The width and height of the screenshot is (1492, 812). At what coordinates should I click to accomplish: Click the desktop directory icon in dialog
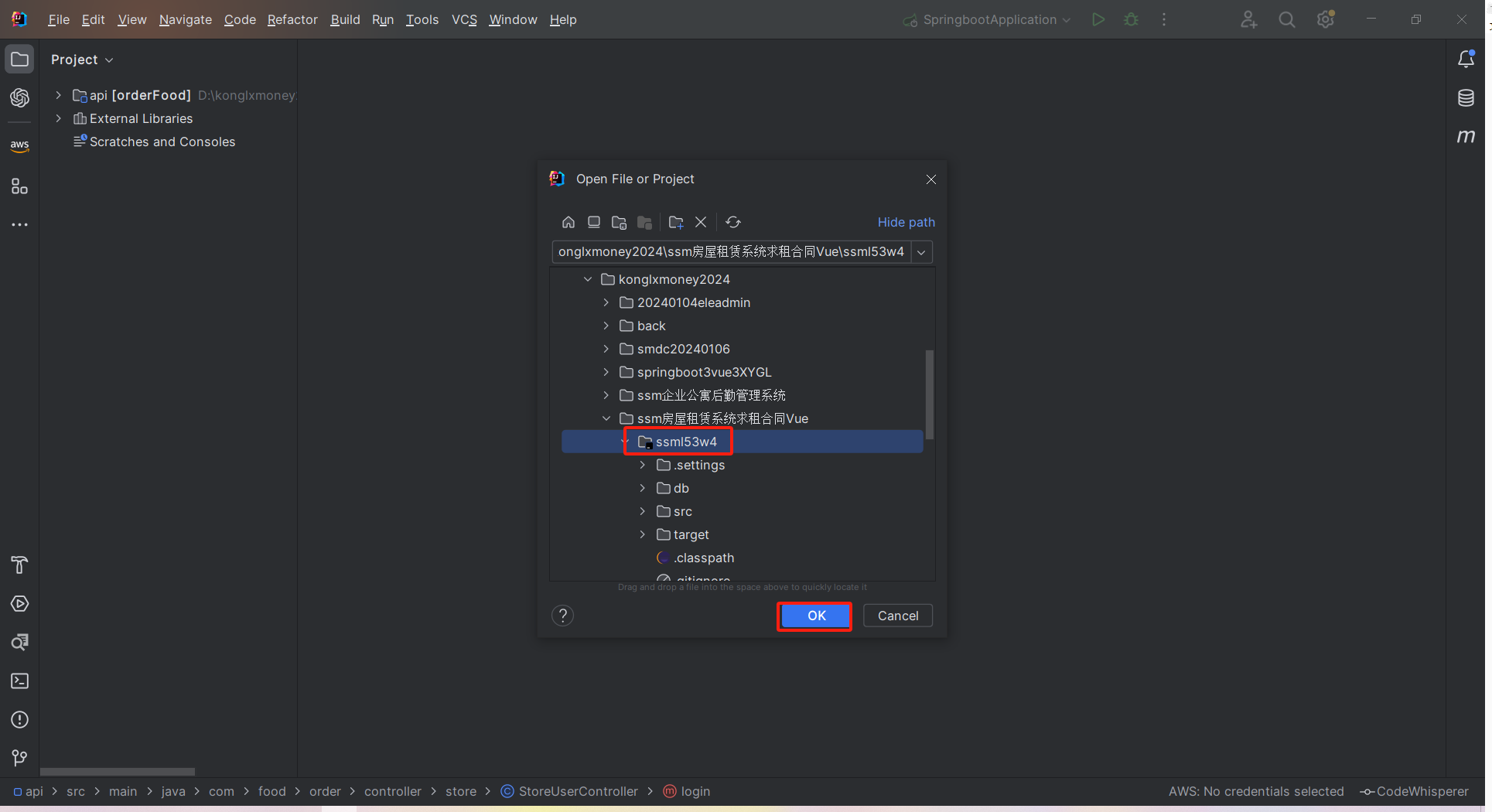(594, 223)
